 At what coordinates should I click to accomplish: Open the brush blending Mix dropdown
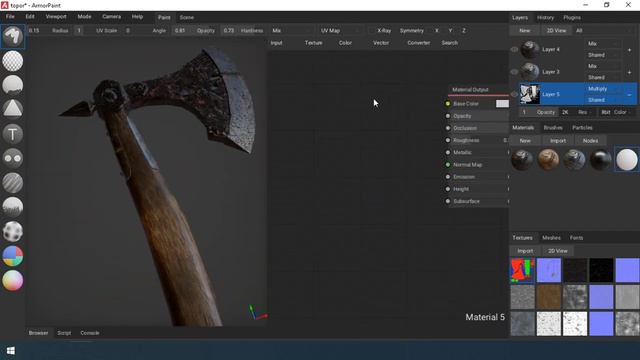pyautogui.click(x=291, y=31)
